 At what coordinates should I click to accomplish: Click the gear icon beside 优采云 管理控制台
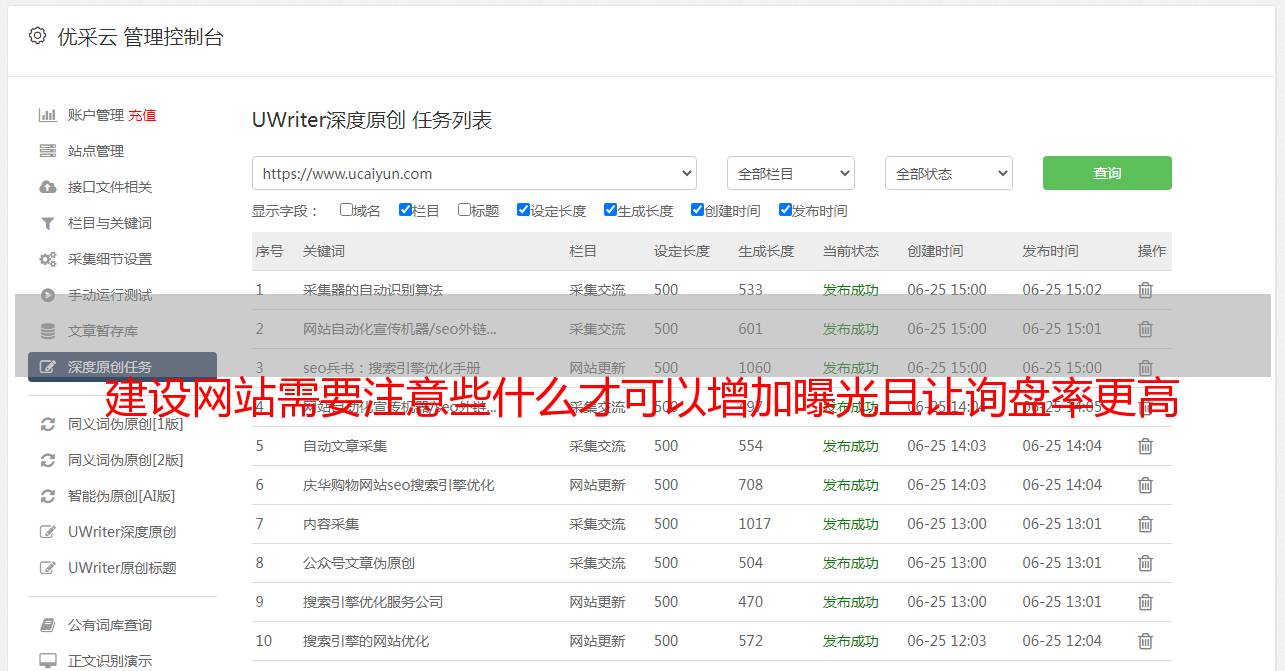(37, 36)
